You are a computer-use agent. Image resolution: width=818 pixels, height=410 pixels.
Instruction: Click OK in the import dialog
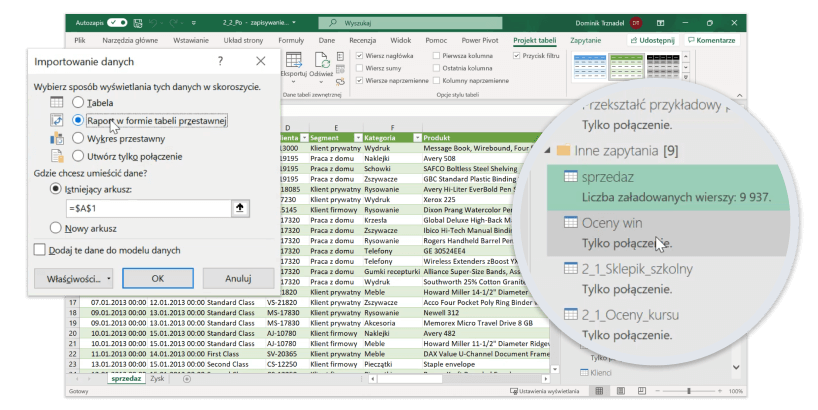[x=158, y=279]
